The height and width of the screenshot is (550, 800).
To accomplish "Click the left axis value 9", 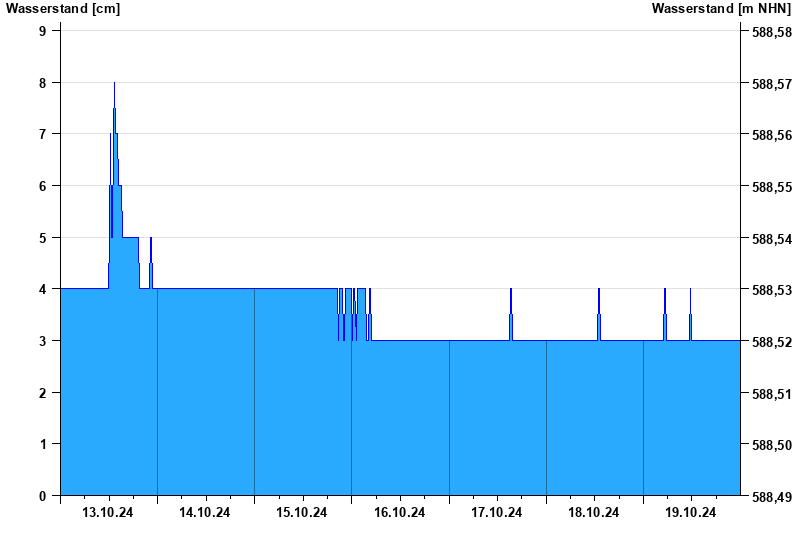I will (x=42, y=31).
